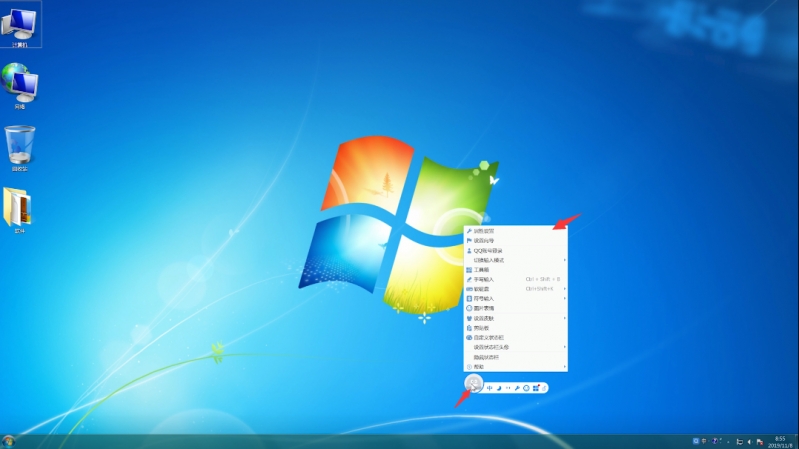Viewport: 799px width, 449px height.
Task: Expand the 帮助 submenu
Action: click(516, 367)
